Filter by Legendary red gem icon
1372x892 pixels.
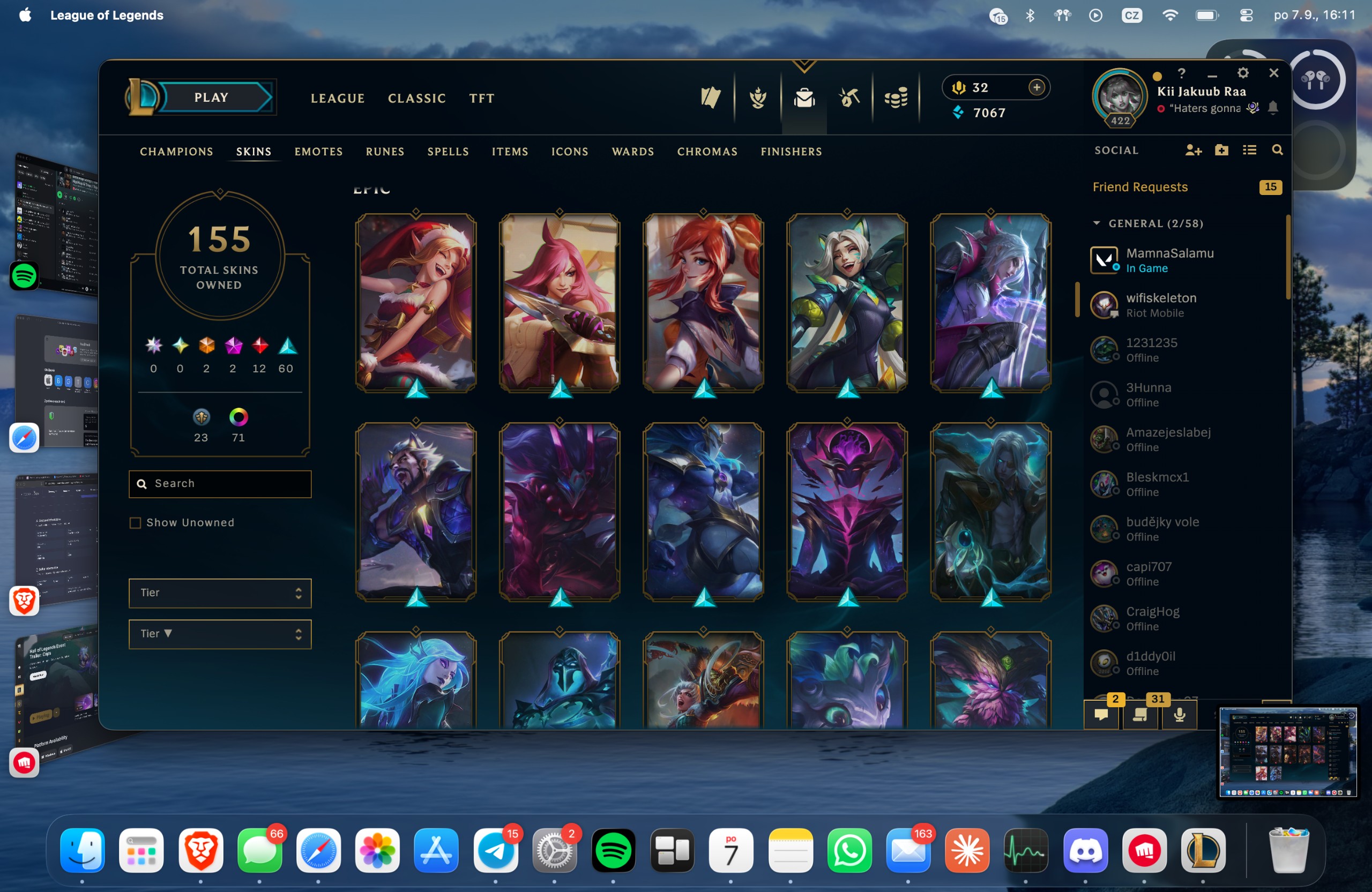tap(260, 346)
